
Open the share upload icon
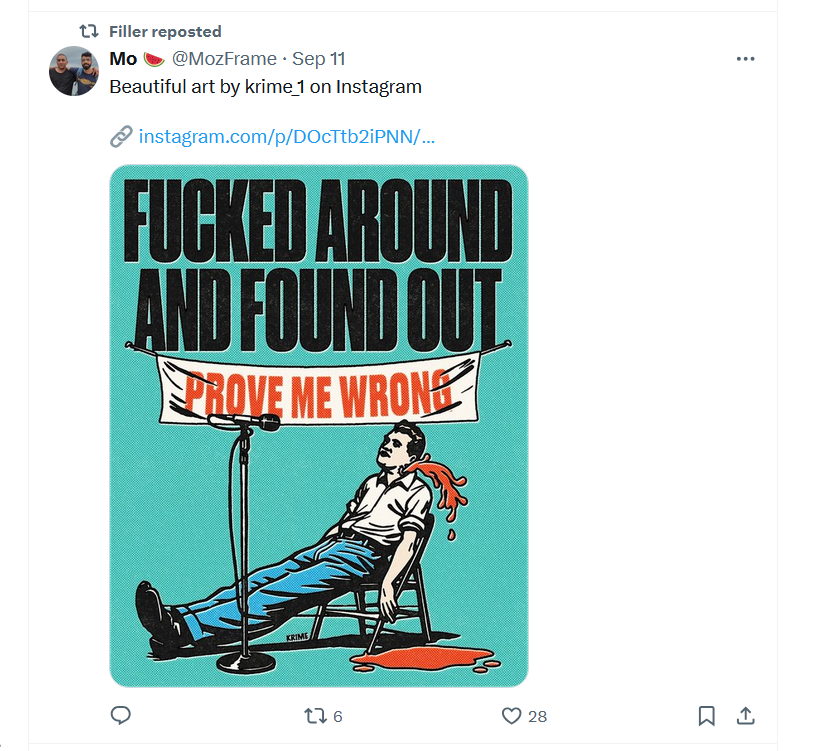pos(745,716)
